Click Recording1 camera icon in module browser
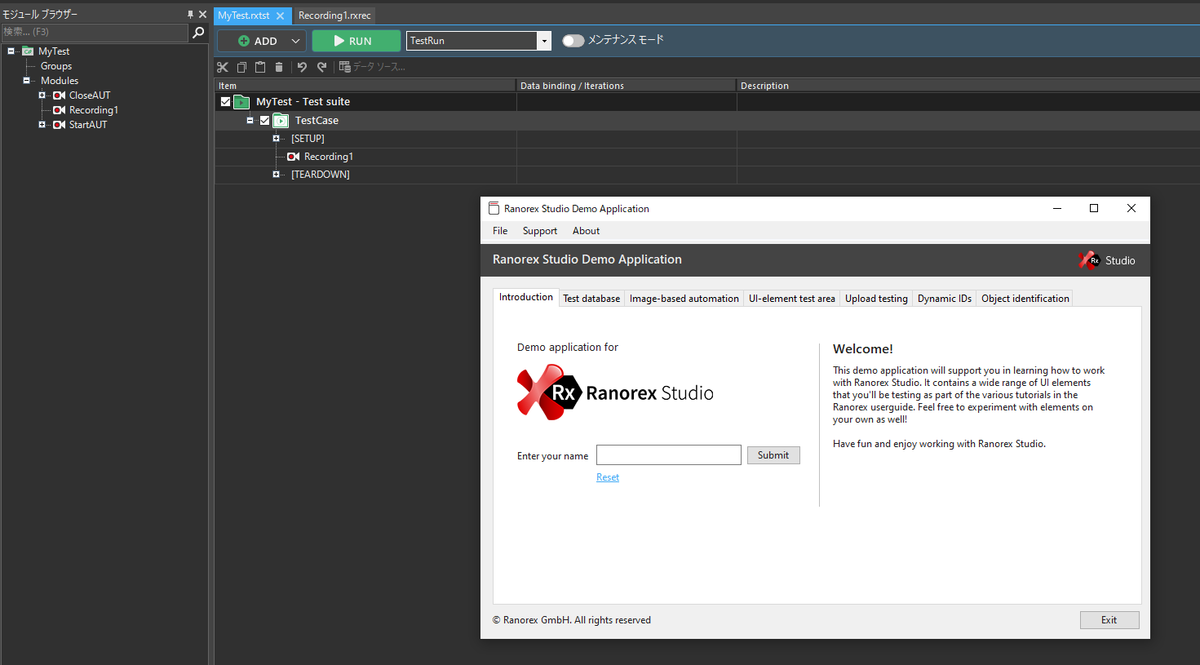This screenshot has width=1200, height=665. (60, 110)
